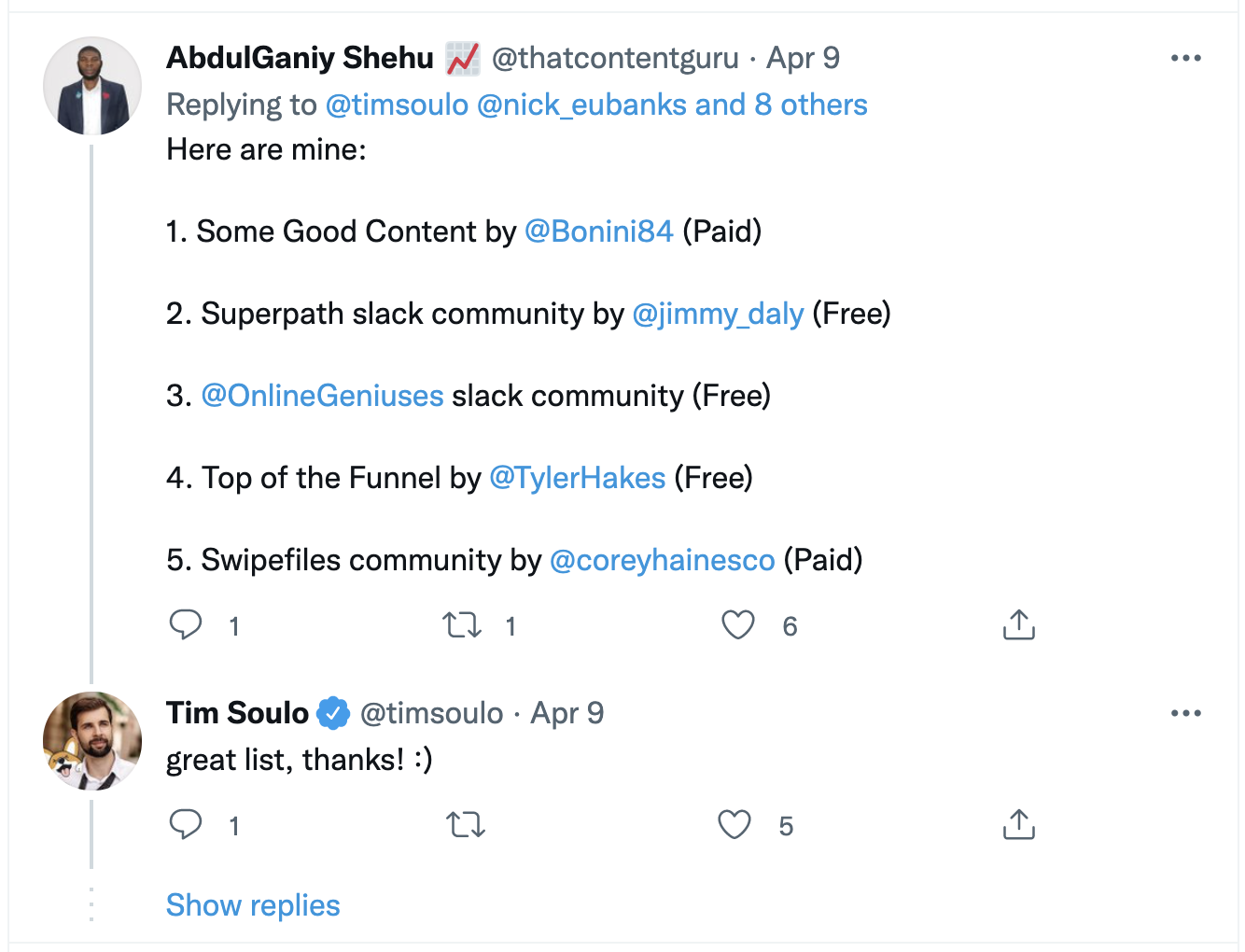Reply to Tim Soulo's tweet
The height and width of the screenshot is (952, 1245).
click(186, 824)
